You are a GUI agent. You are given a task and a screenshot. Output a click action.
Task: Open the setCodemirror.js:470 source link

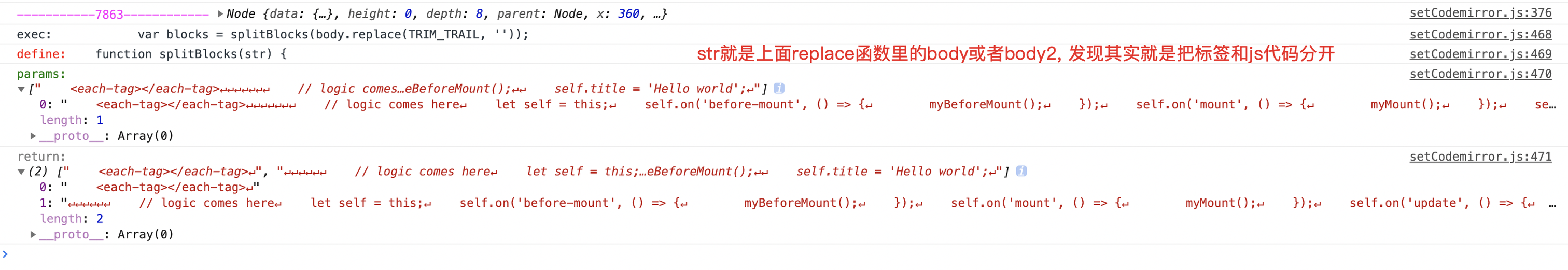pyautogui.click(x=1480, y=74)
